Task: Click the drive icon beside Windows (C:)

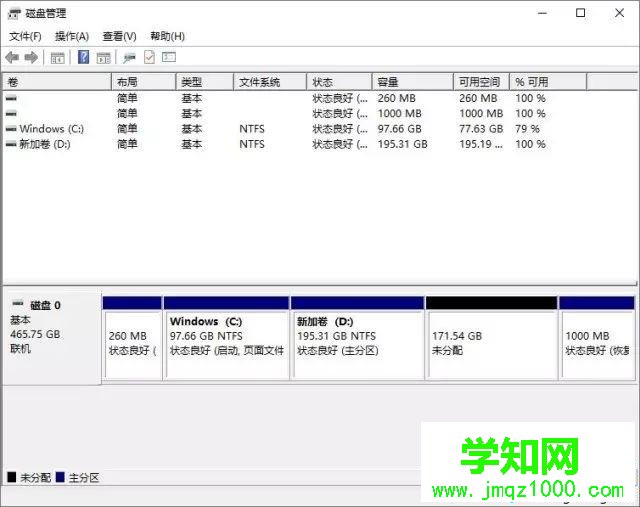Action: (11, 129)
